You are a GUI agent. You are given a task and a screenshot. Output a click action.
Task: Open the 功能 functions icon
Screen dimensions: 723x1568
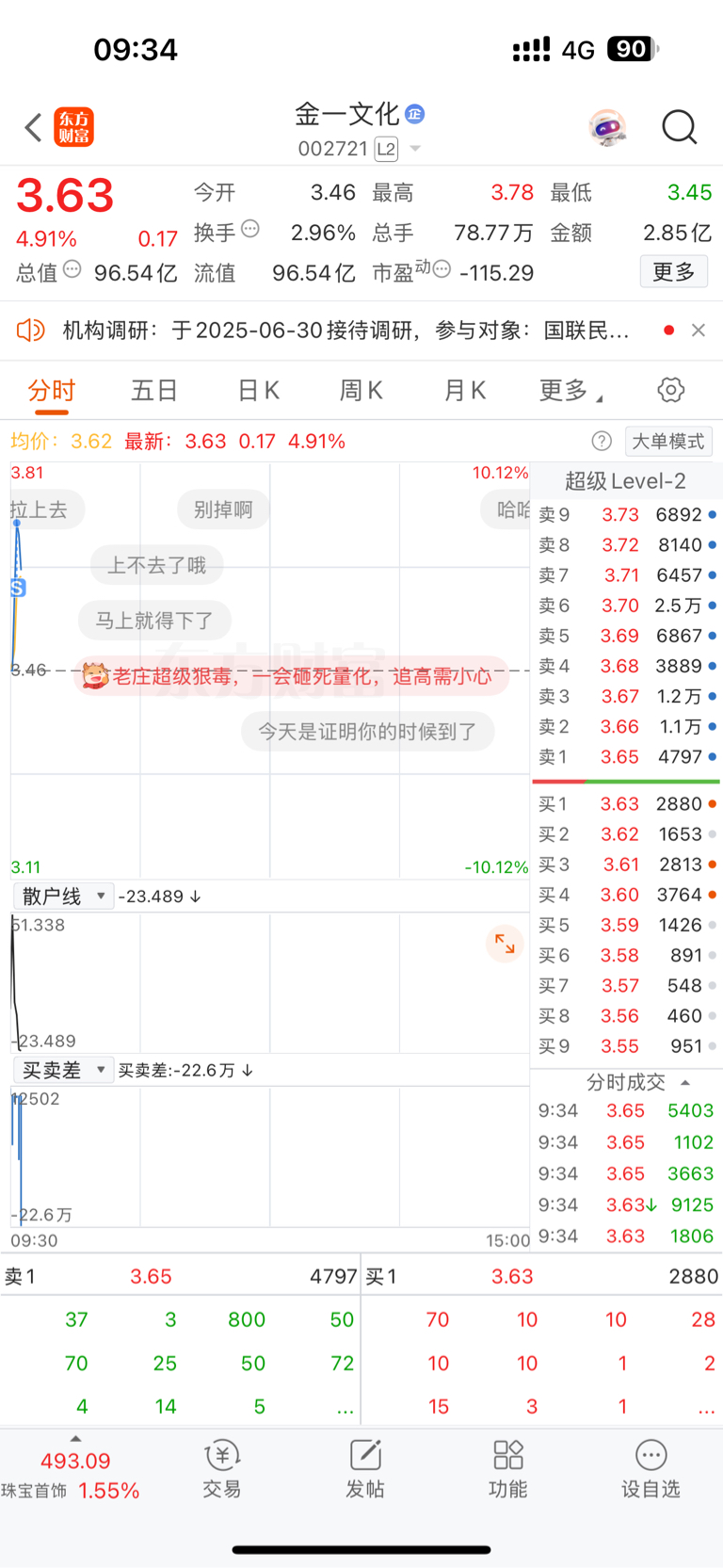[x=508, y=1469]
